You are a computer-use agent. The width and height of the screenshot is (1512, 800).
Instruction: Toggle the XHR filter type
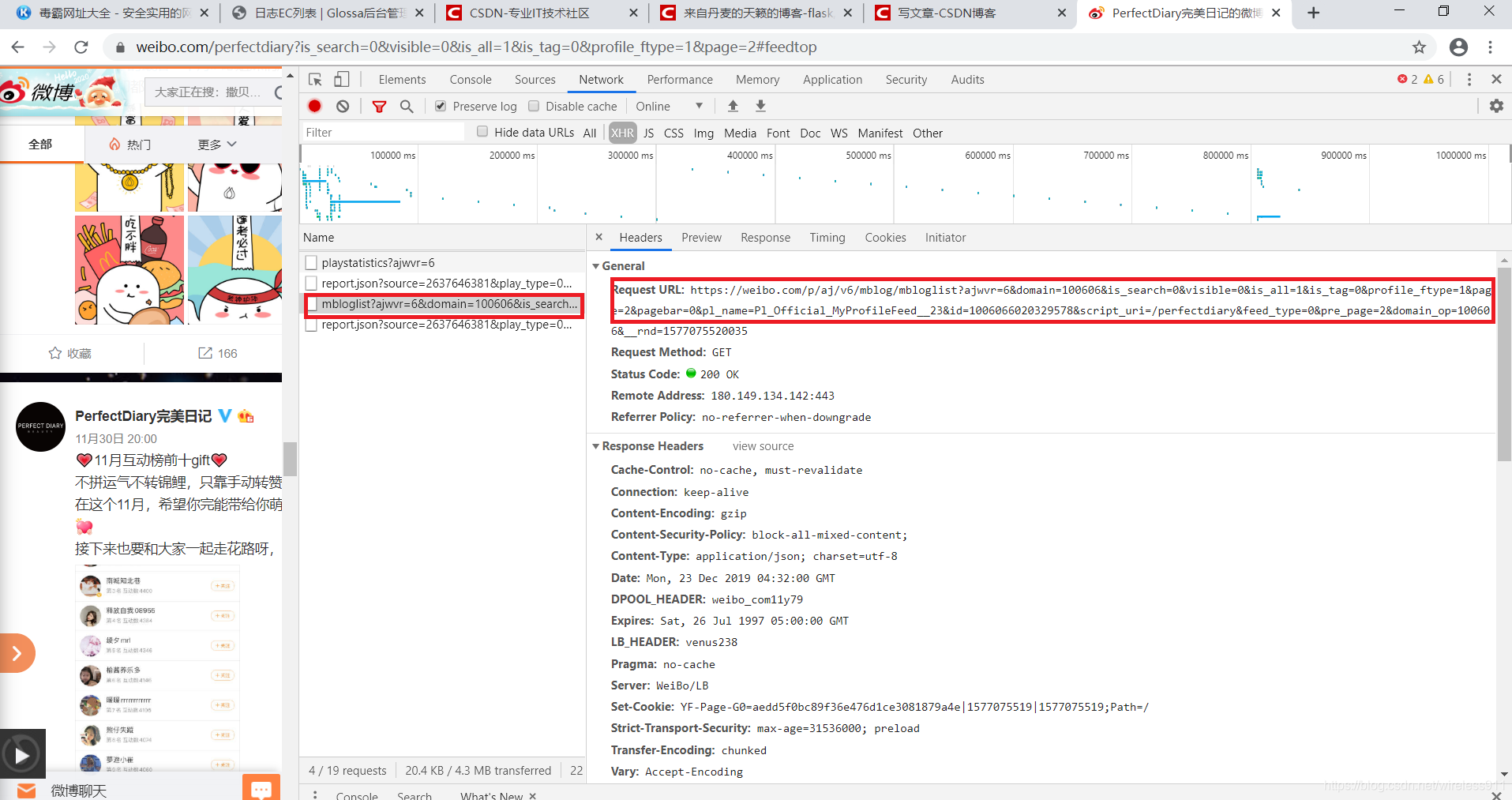[622, 133]
